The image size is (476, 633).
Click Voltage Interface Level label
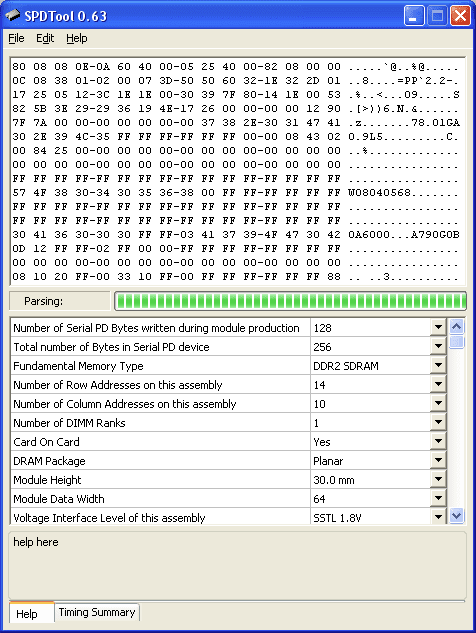tap(109, 518)
